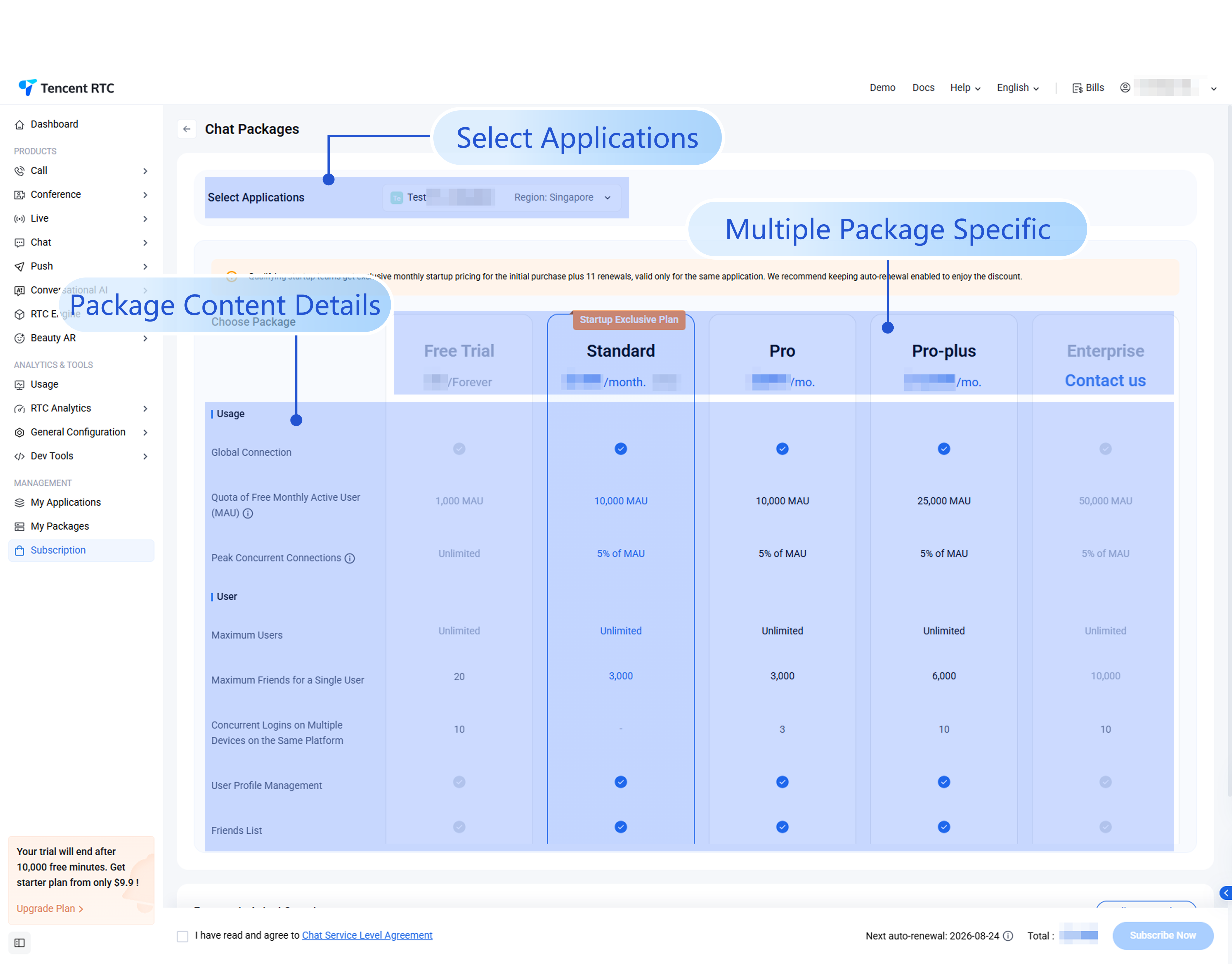1232x964 pixels.
Task: Click the Subscription bag icon
Action: [x=20, y=551]
